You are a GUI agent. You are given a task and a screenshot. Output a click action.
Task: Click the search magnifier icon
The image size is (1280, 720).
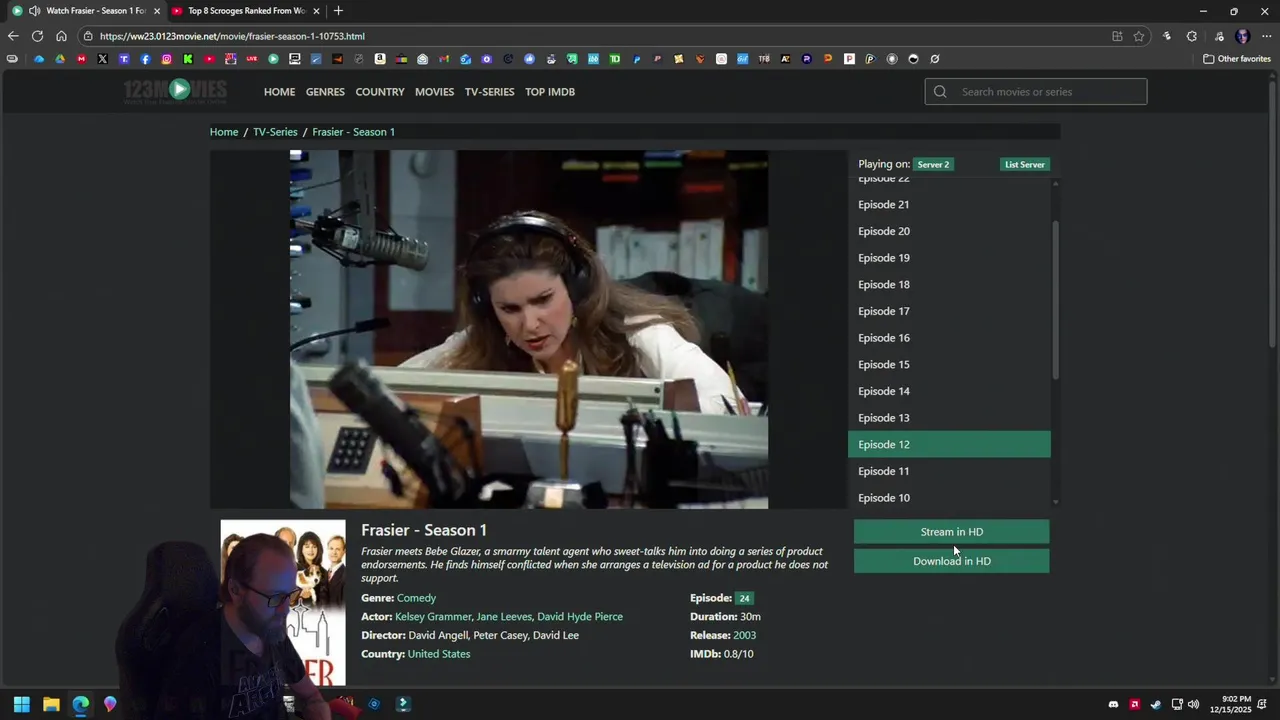[940, 92]
